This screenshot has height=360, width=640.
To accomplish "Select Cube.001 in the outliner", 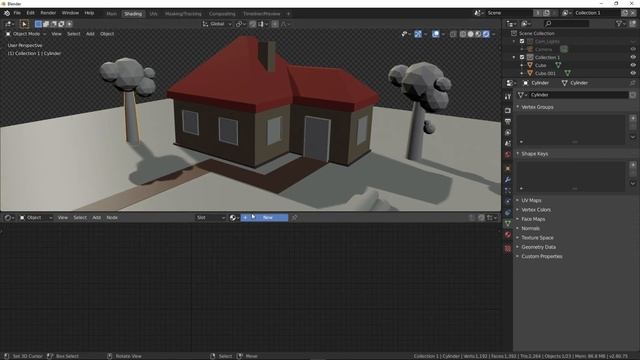I will coord(545,73).
